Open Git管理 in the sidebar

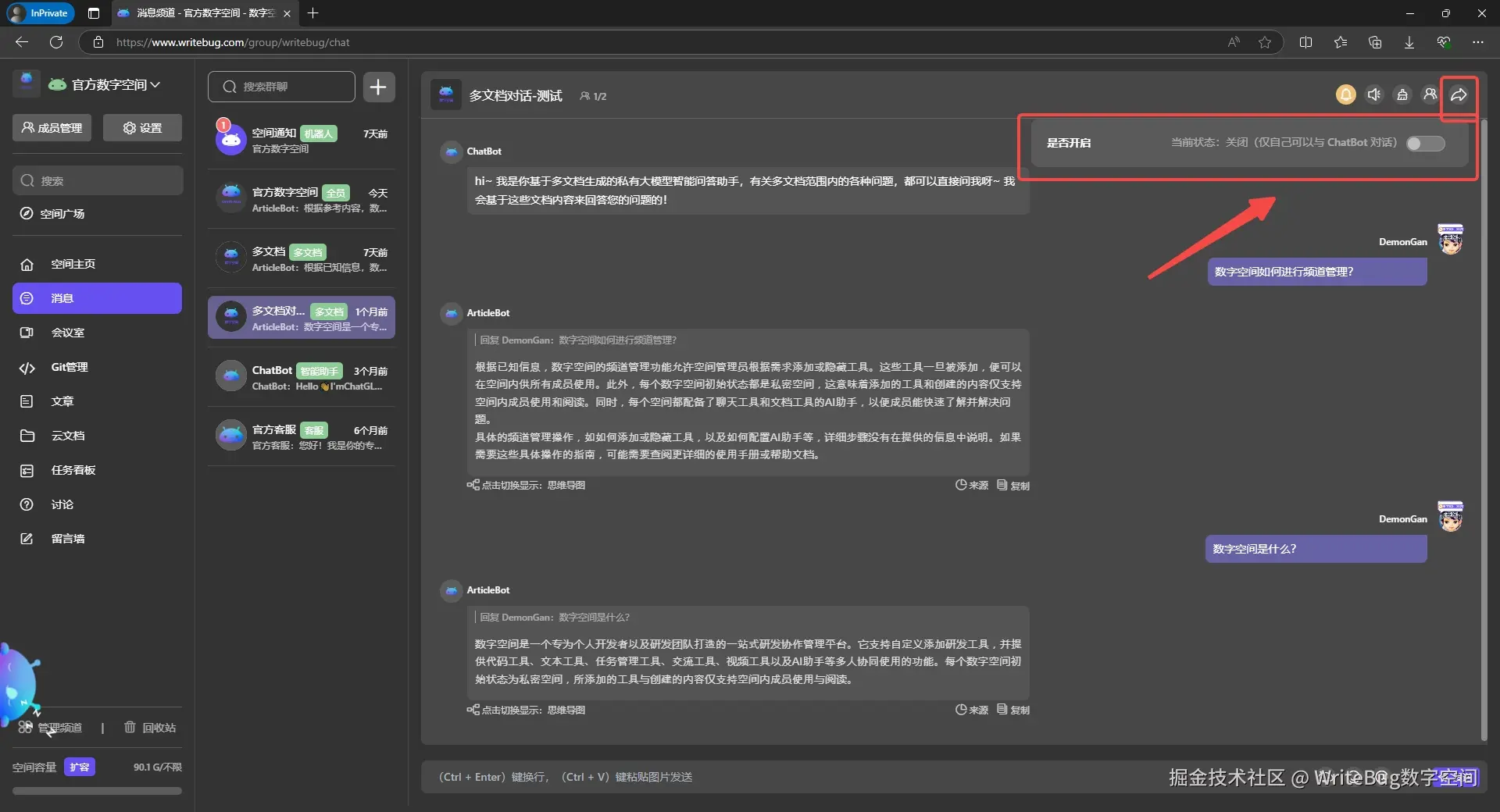click(x=69, y=367)
